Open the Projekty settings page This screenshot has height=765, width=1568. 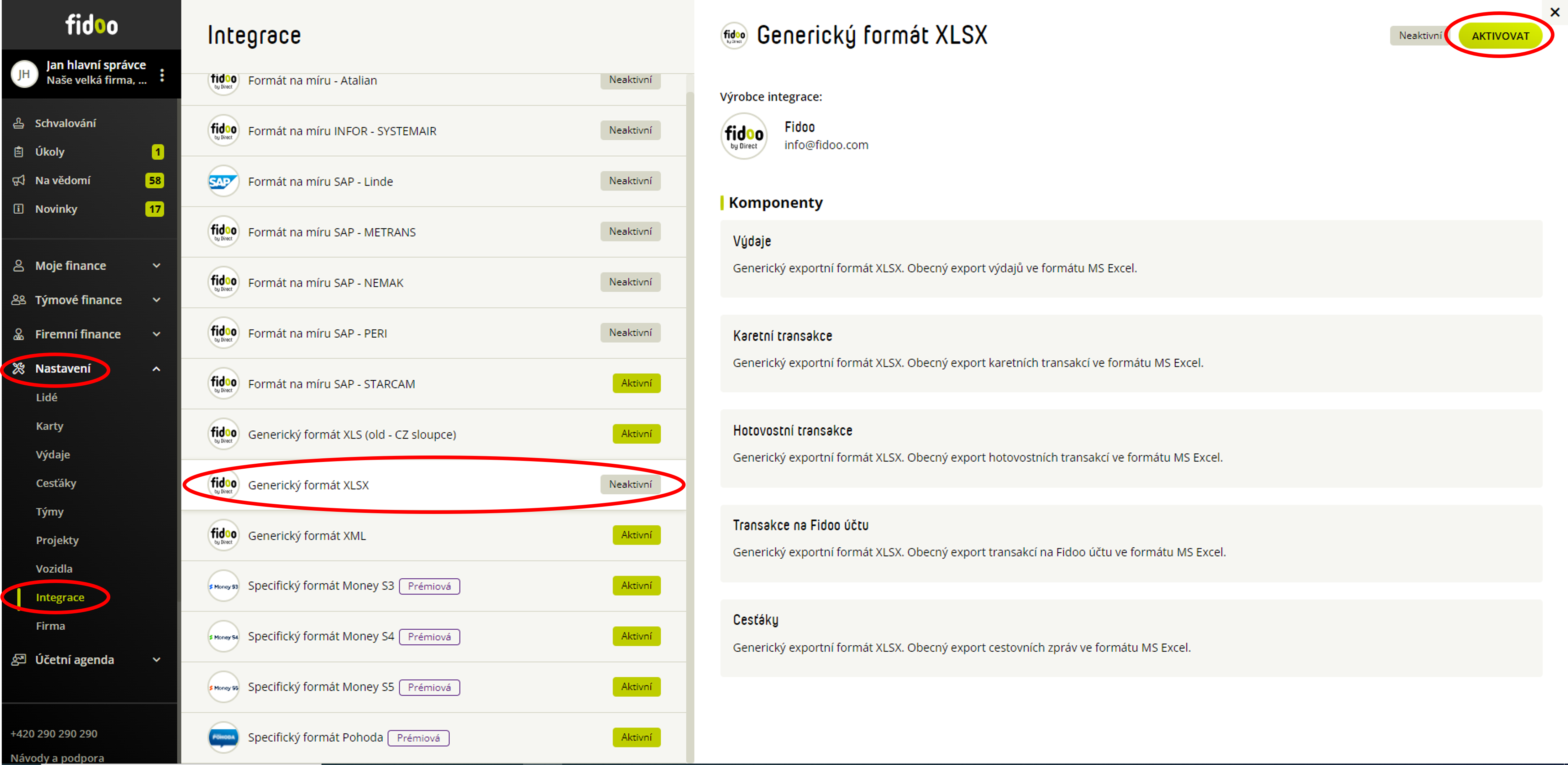(57, 540)
